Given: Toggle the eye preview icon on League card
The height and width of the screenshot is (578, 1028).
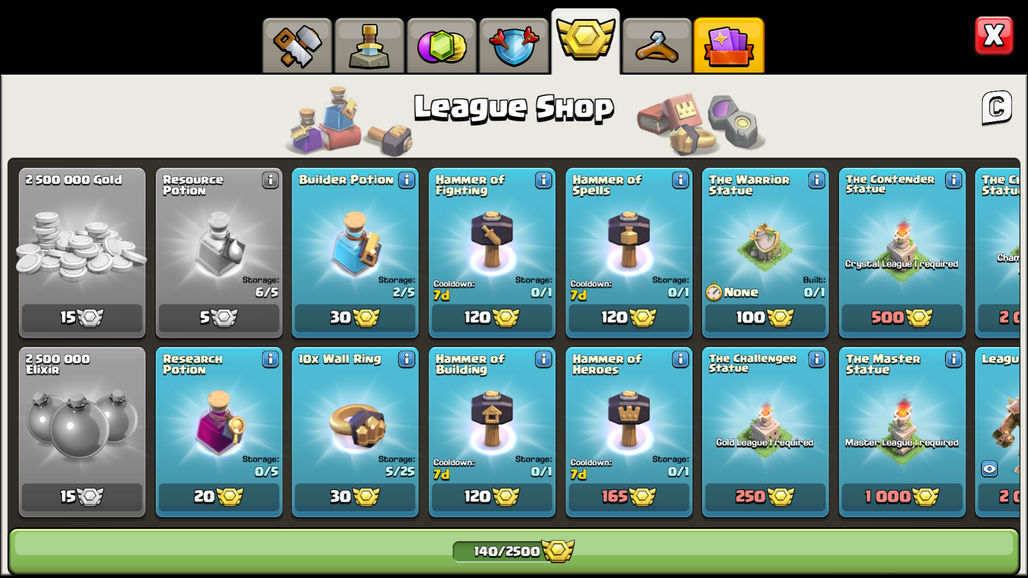Looking at the screenshot, I should tap(989, 469).
